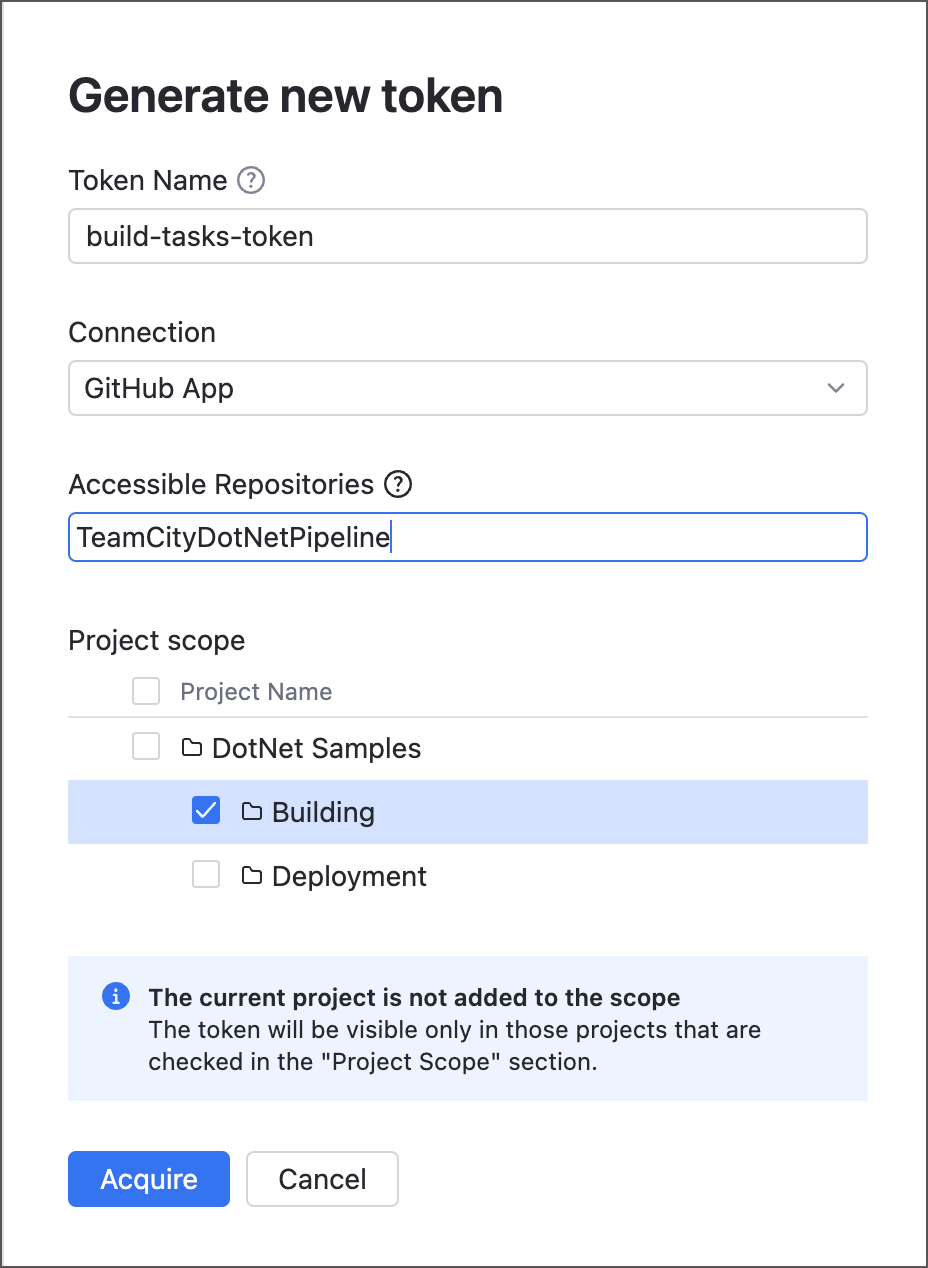Uncheck the Building project checkbox

click(x=205, y=810)
